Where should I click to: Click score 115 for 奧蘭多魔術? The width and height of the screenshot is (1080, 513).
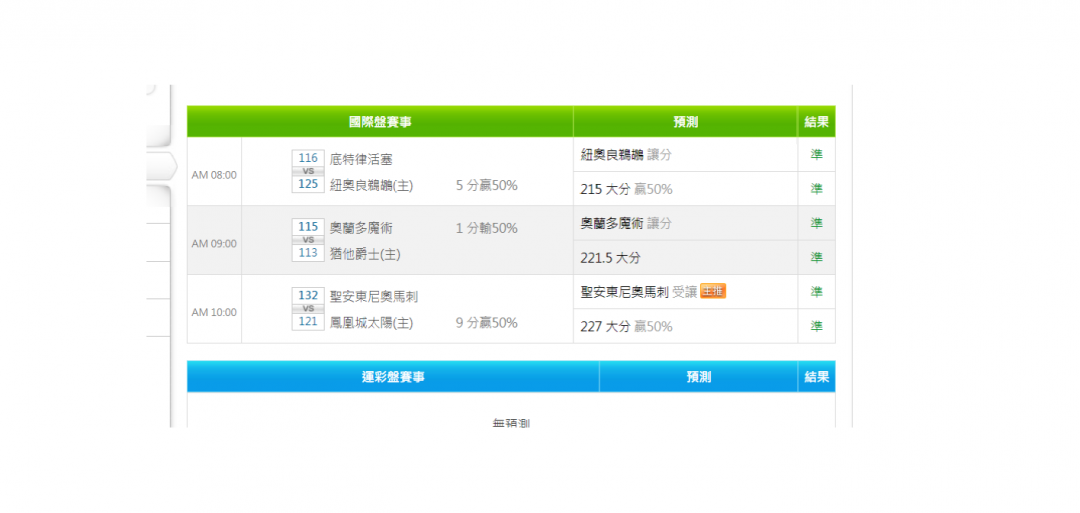(x=308, y=227)
